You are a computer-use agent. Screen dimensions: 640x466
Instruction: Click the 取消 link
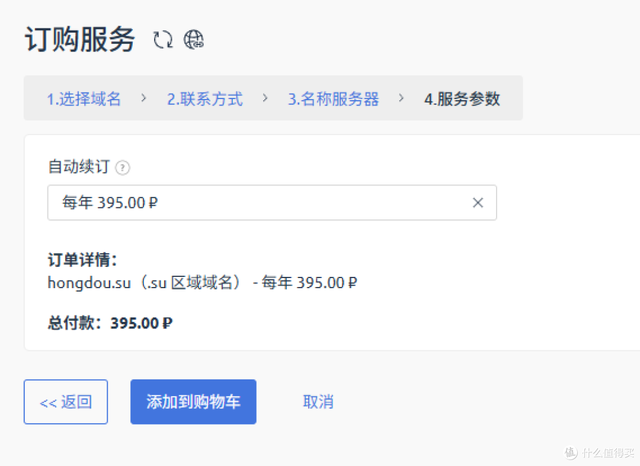click(318, 402)
